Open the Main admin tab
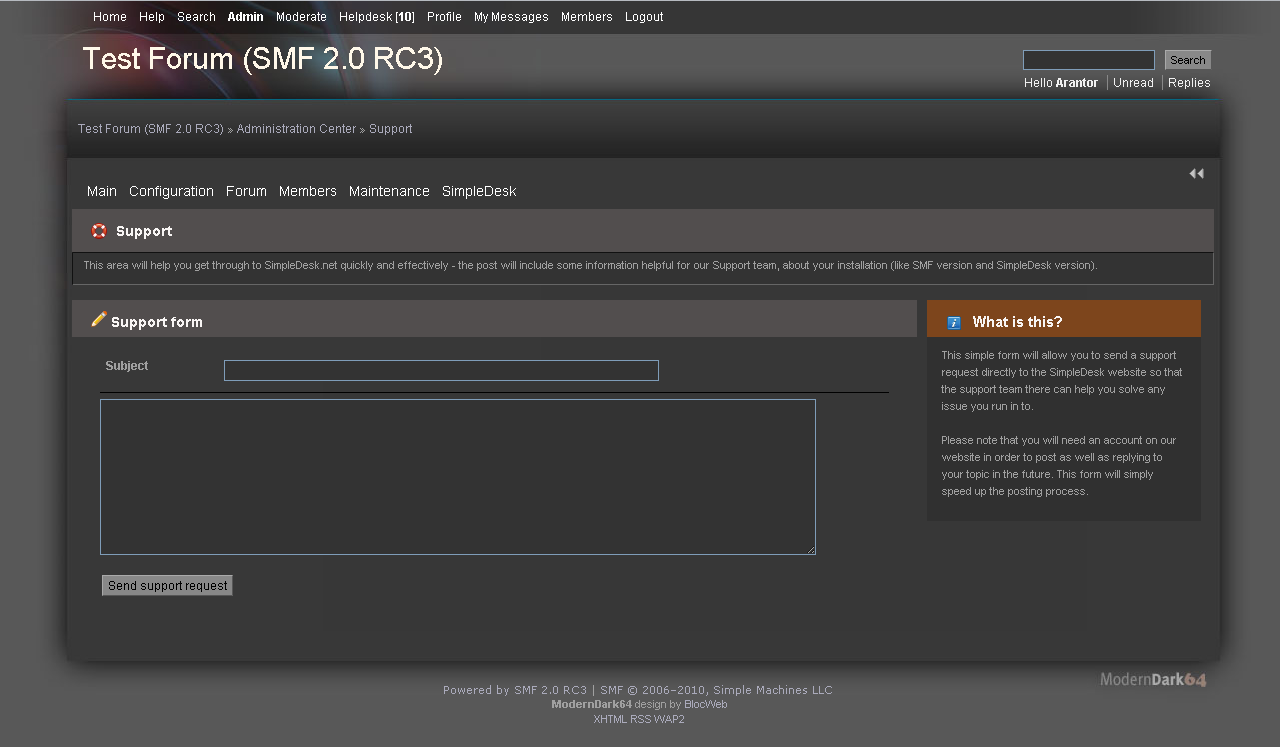1280x747 pixels. pos(102,191)
